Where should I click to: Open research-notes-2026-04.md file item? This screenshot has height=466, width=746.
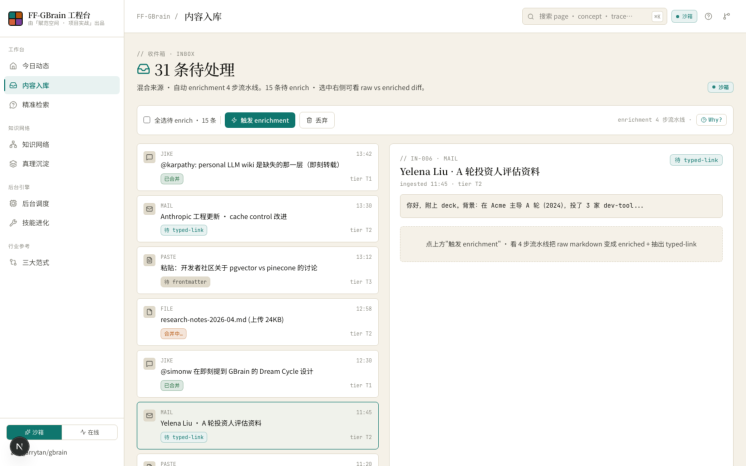[257, 322]
